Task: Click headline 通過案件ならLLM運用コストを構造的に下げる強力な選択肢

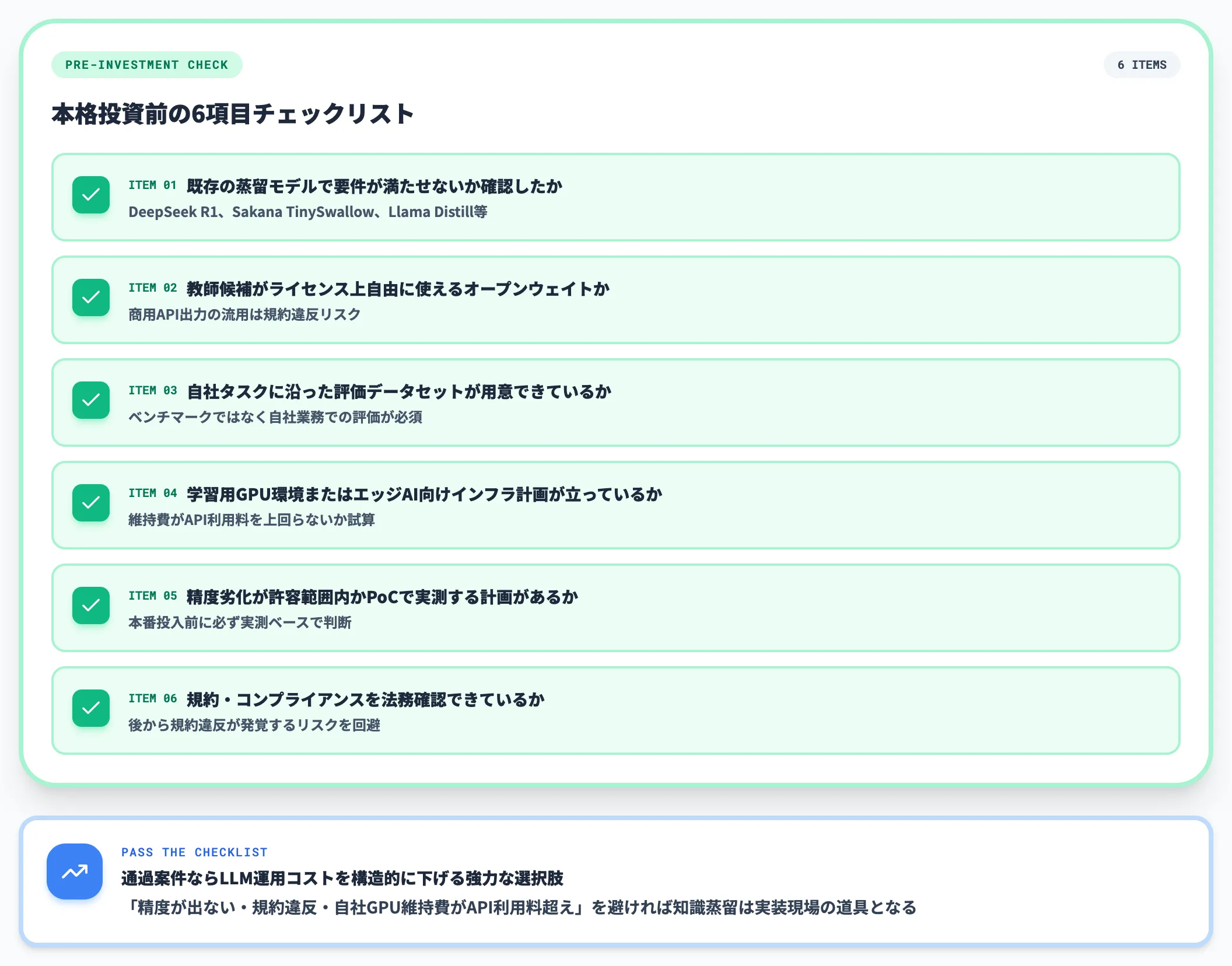Action: tap(342, 878)
